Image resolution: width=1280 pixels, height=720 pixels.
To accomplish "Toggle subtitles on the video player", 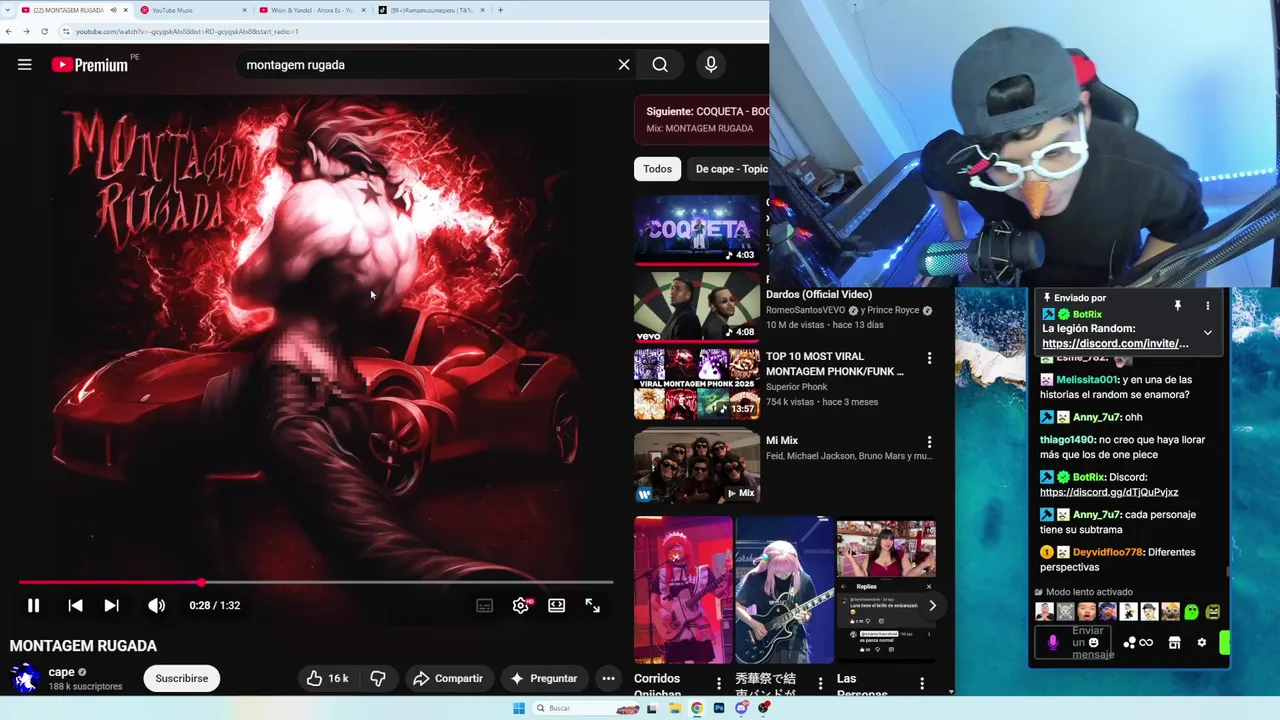I will (x=485, y=605).
